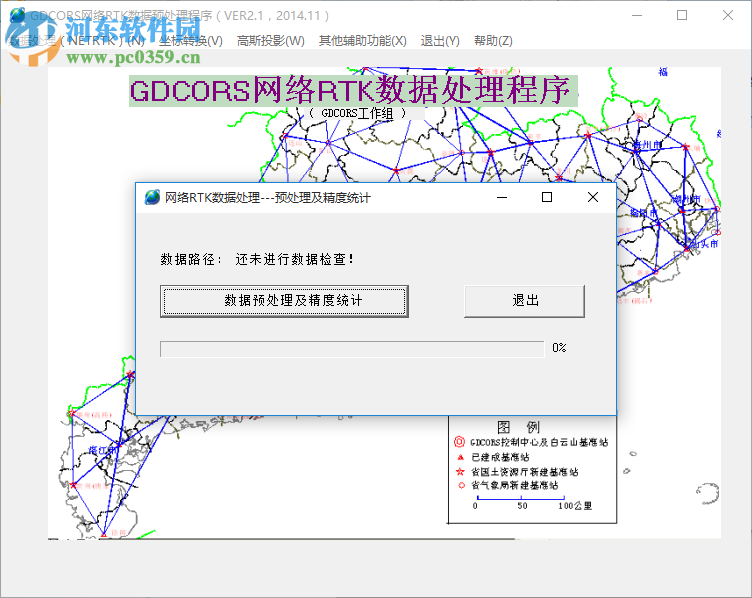The width and height of the screenshot is (752, 598).
Task: Minimize the 网络RTK数据处理 dialog
Action: 502,197
